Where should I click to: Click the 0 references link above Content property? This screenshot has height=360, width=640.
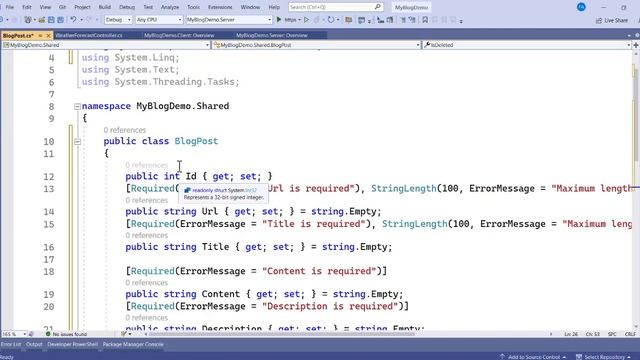[146, 282]
